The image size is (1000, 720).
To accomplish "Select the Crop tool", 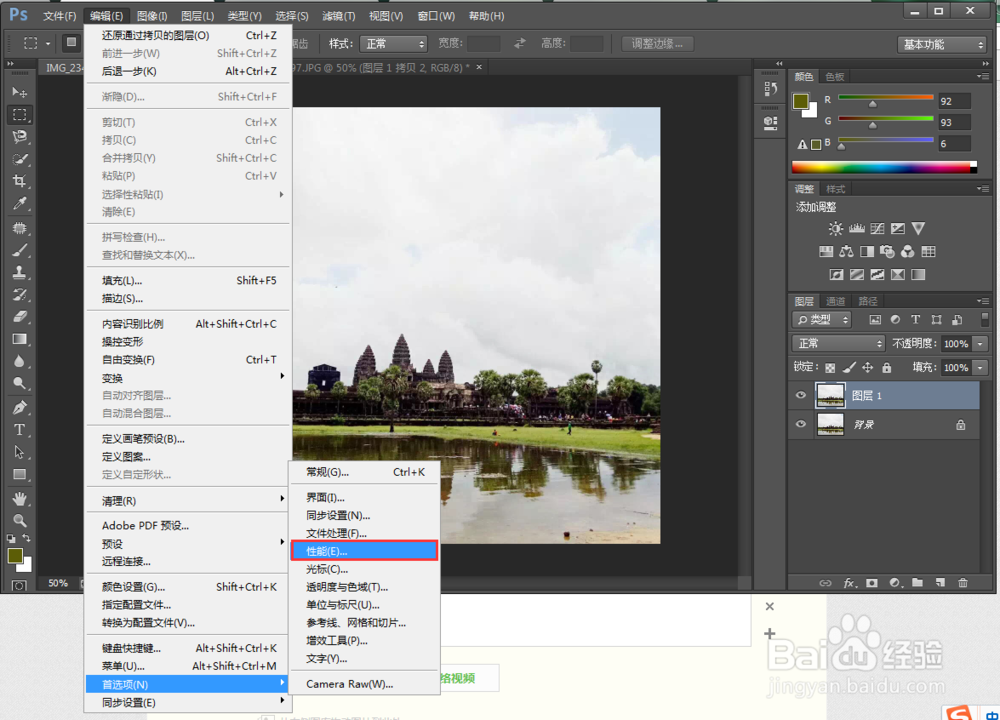I will pos(20,181).
